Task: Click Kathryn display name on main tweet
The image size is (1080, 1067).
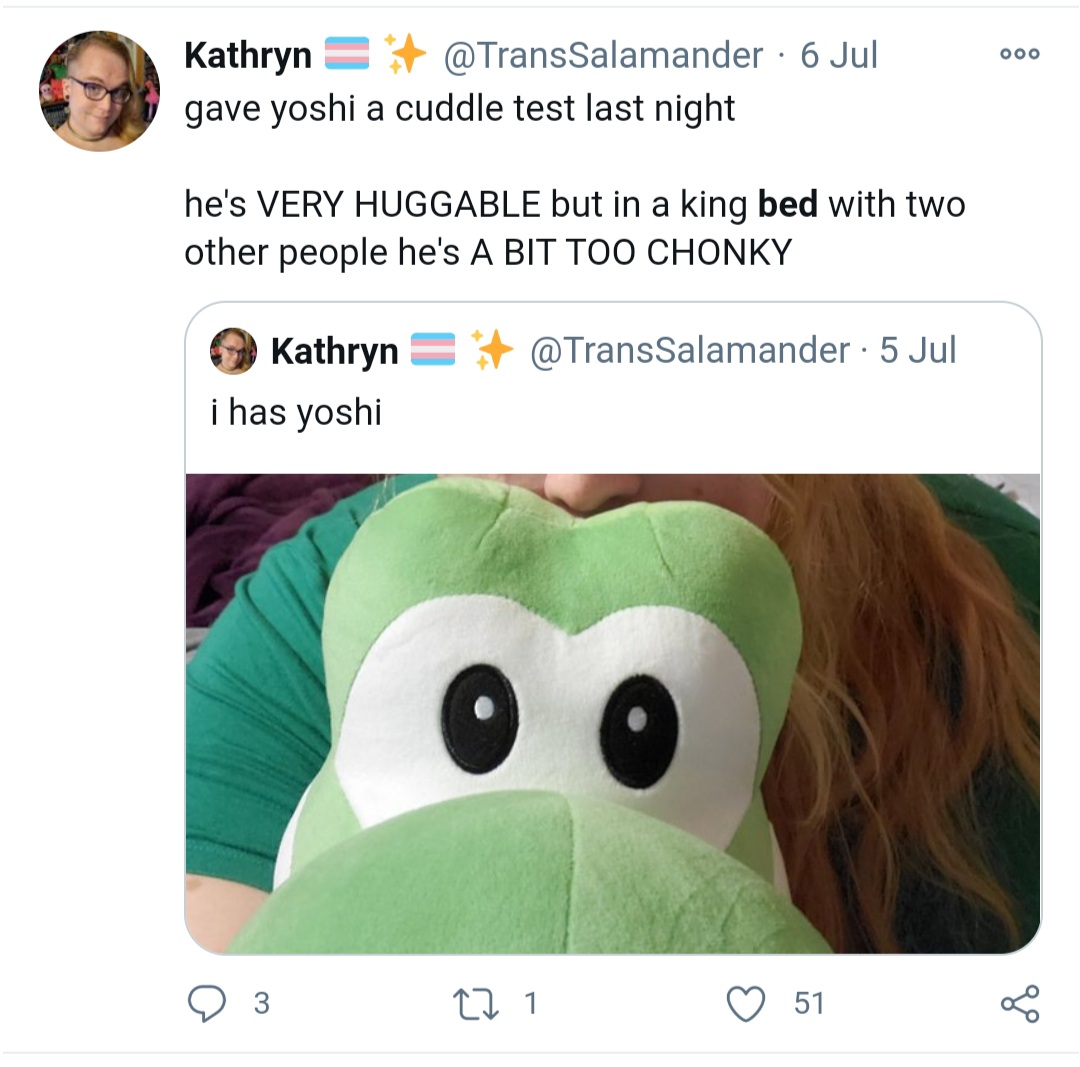Action: (x=248, y=55)
